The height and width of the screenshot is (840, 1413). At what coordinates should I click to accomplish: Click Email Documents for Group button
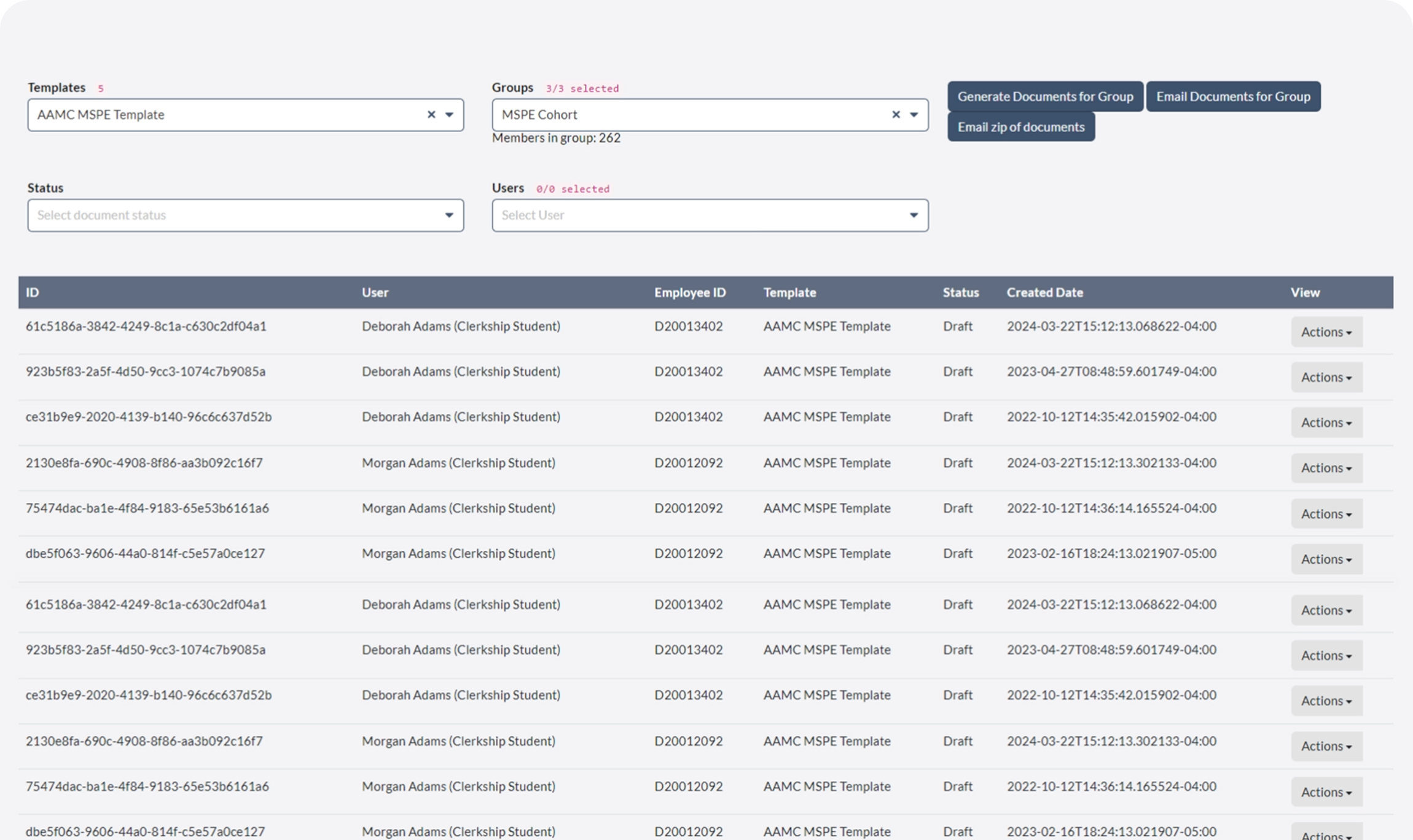[1233, 96]
